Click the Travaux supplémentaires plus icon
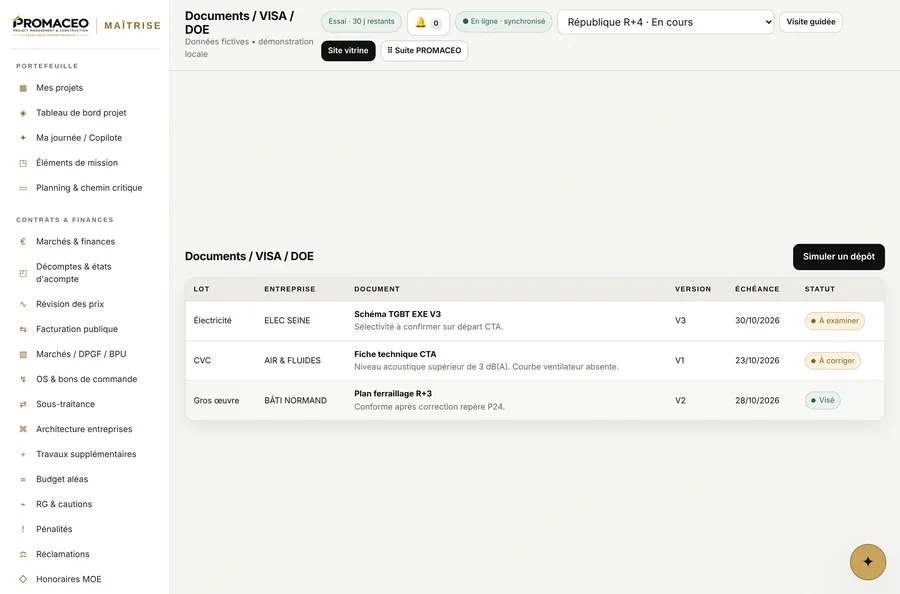The width and height of the screenshot is (900, 594). coord(23,455)
